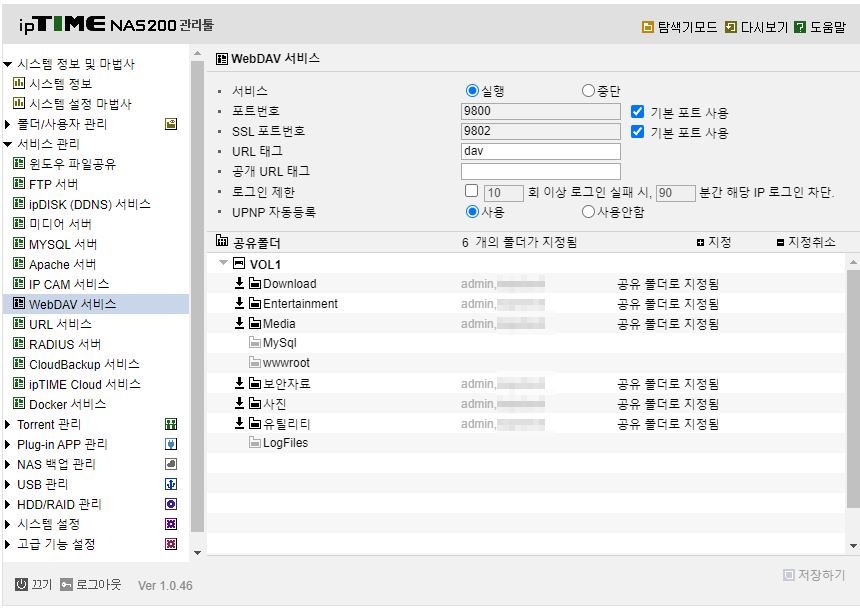This screenshot has height=615, width=860.
Task: Enable the 로그인 제한 checkbox
Action: pyautogui.click(x=471, y=191)
